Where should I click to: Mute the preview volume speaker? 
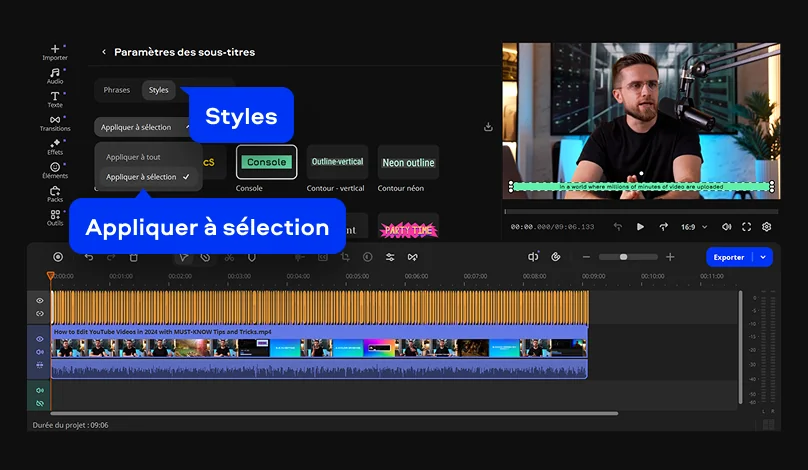tap(726, 227)
